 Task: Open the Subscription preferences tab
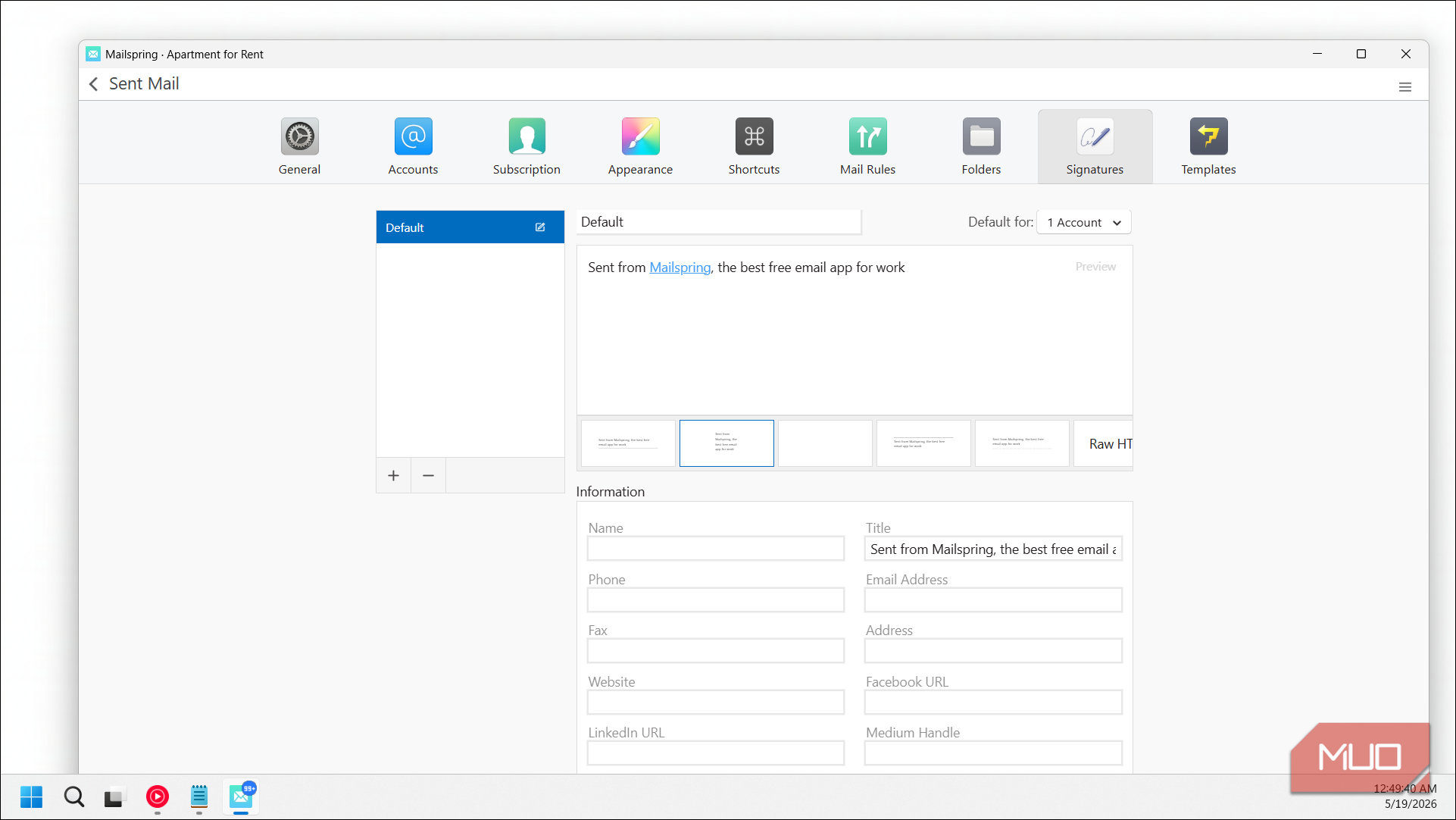(526, 147)
